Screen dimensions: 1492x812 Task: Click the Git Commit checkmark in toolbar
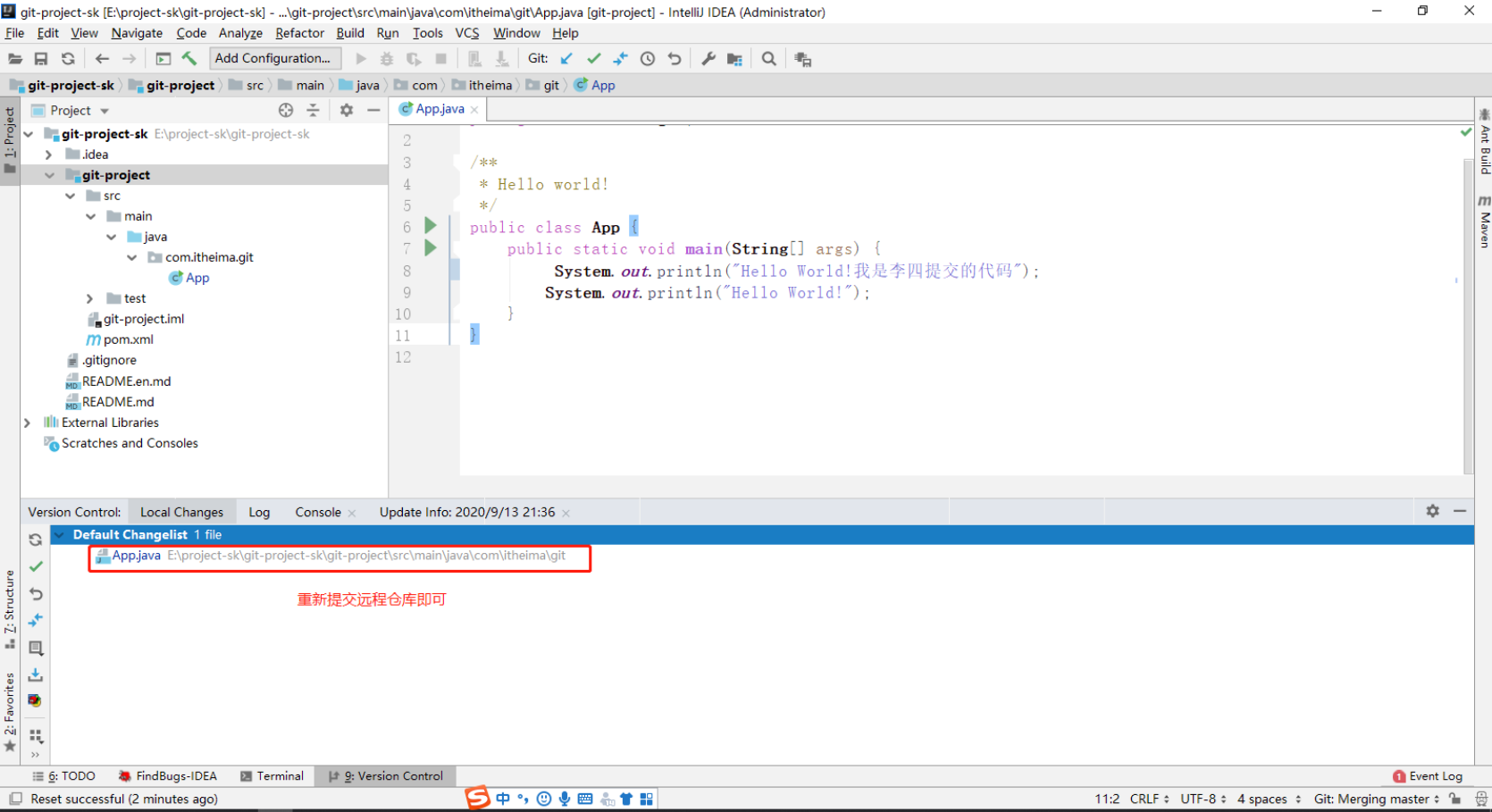click(x=593, y=59)
